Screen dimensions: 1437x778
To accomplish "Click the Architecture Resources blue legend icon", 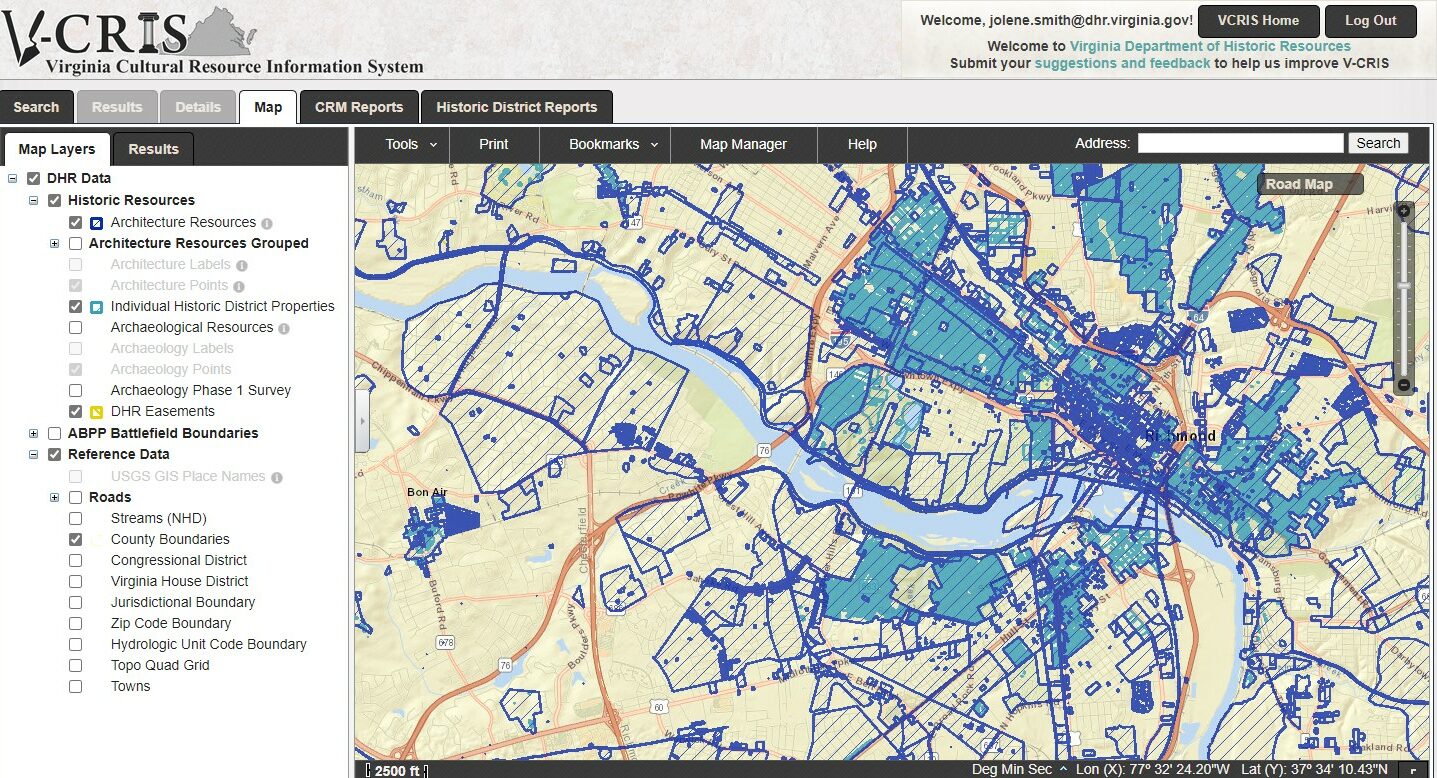I will coord(97,223).
